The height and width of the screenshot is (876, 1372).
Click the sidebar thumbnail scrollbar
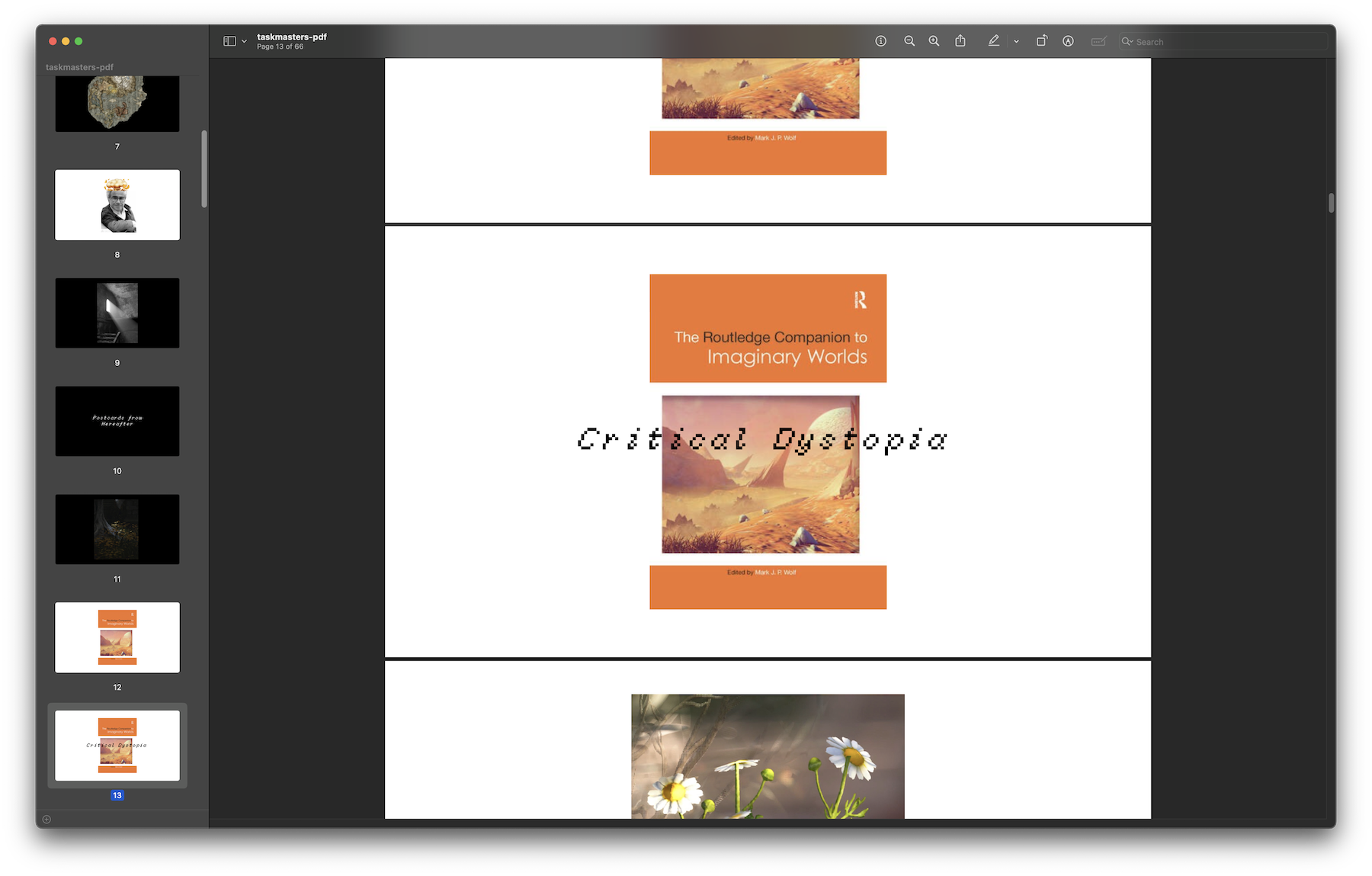point(204,168)
